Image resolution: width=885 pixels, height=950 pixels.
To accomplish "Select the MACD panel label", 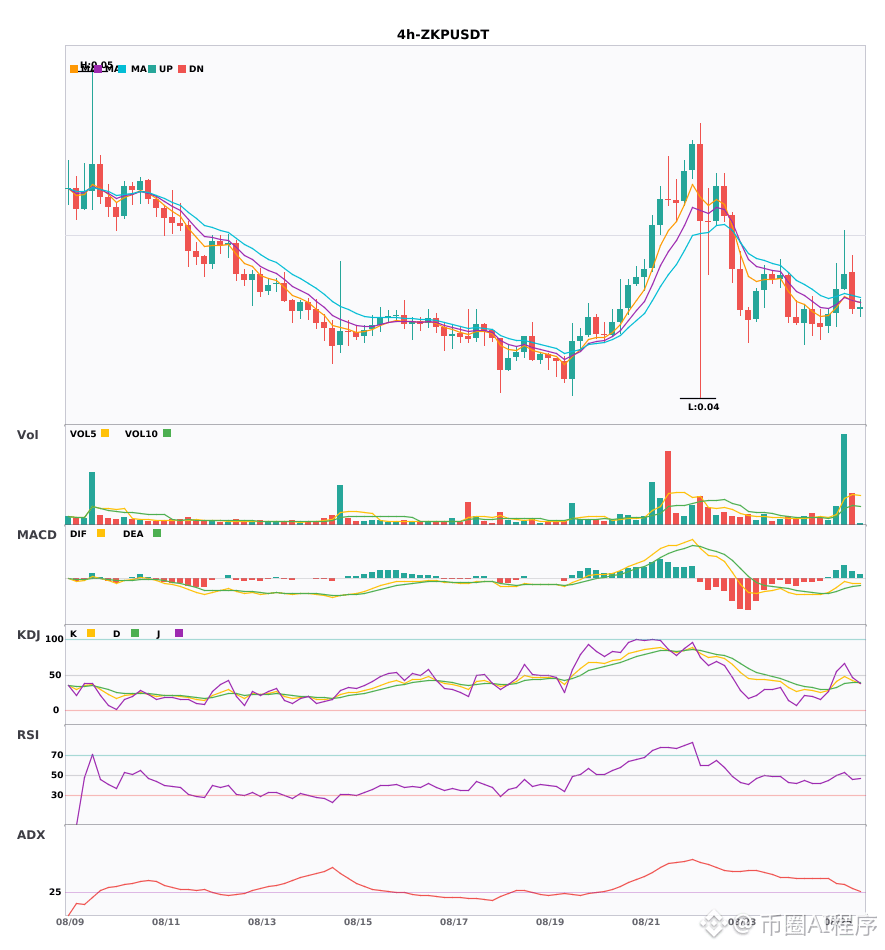I will 36,535.
